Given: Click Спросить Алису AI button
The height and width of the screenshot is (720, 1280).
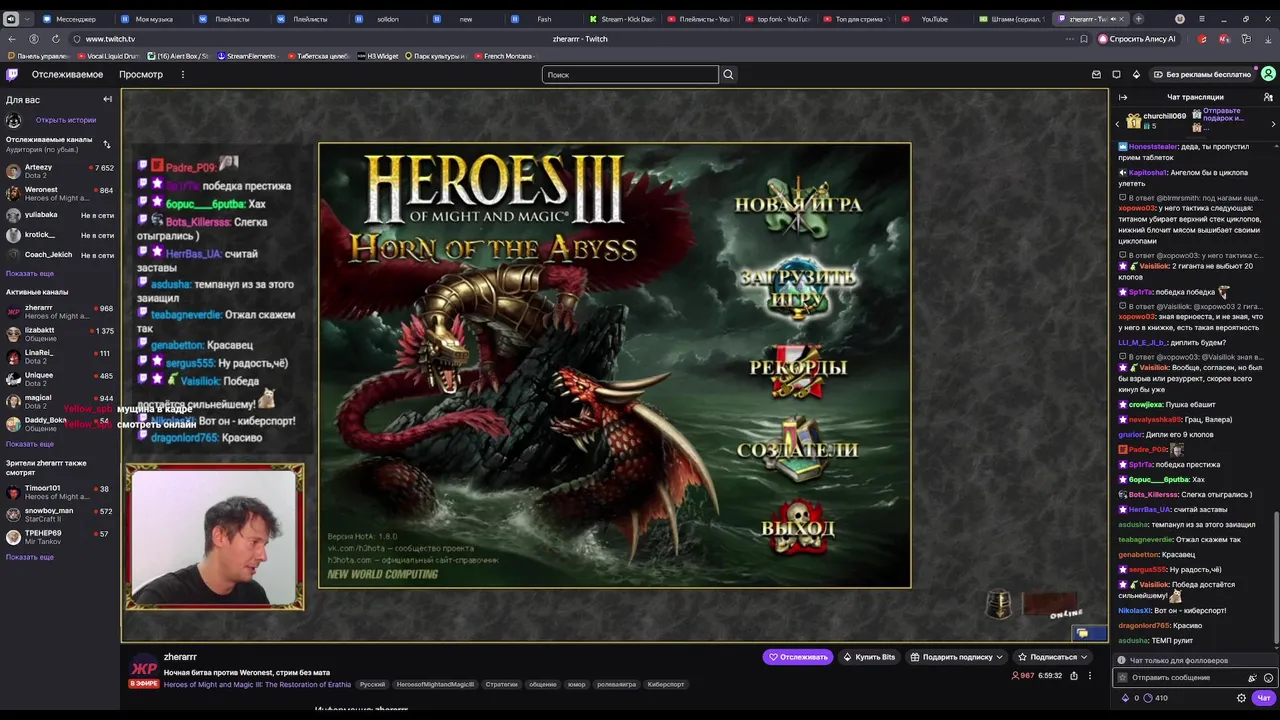Looking at the screenshot, I should point(1137,39).
